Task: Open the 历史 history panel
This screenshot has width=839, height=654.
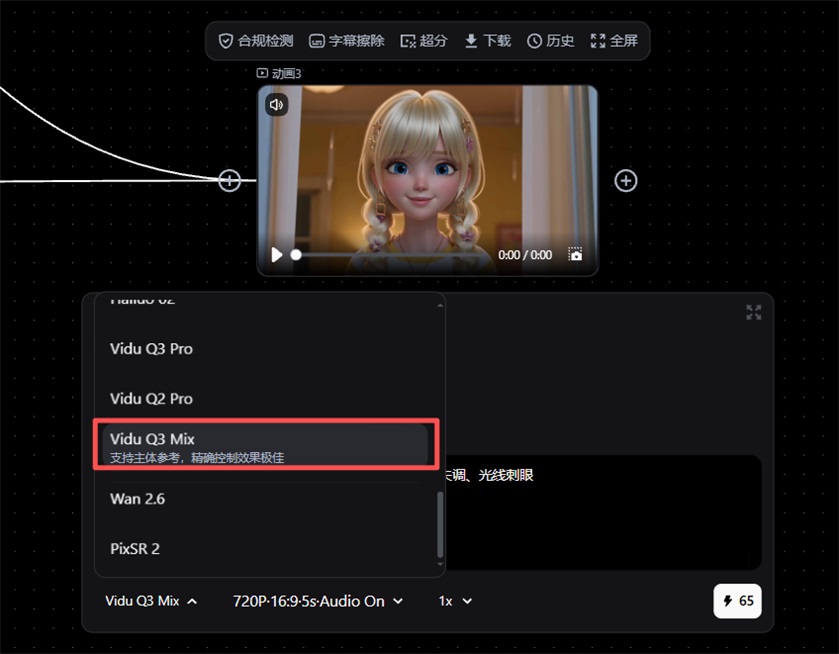Action: (551, 41)
